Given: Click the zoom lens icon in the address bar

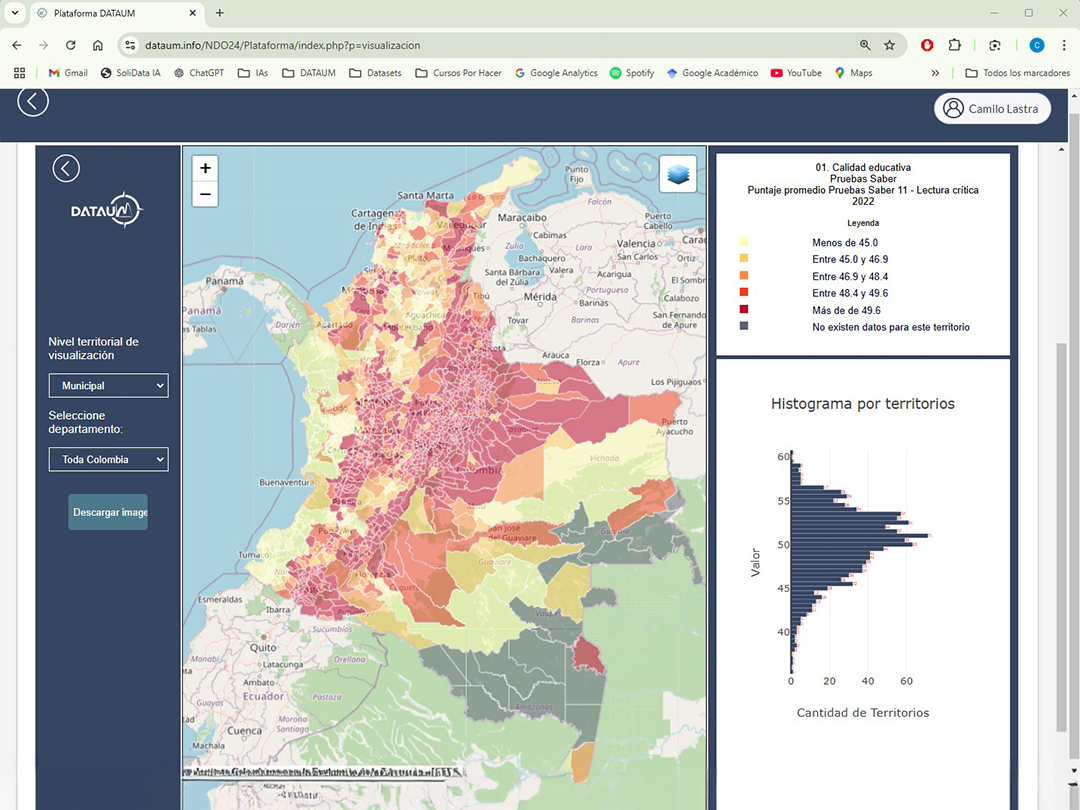Looking at the screenshot, I should tap(864, 45).
